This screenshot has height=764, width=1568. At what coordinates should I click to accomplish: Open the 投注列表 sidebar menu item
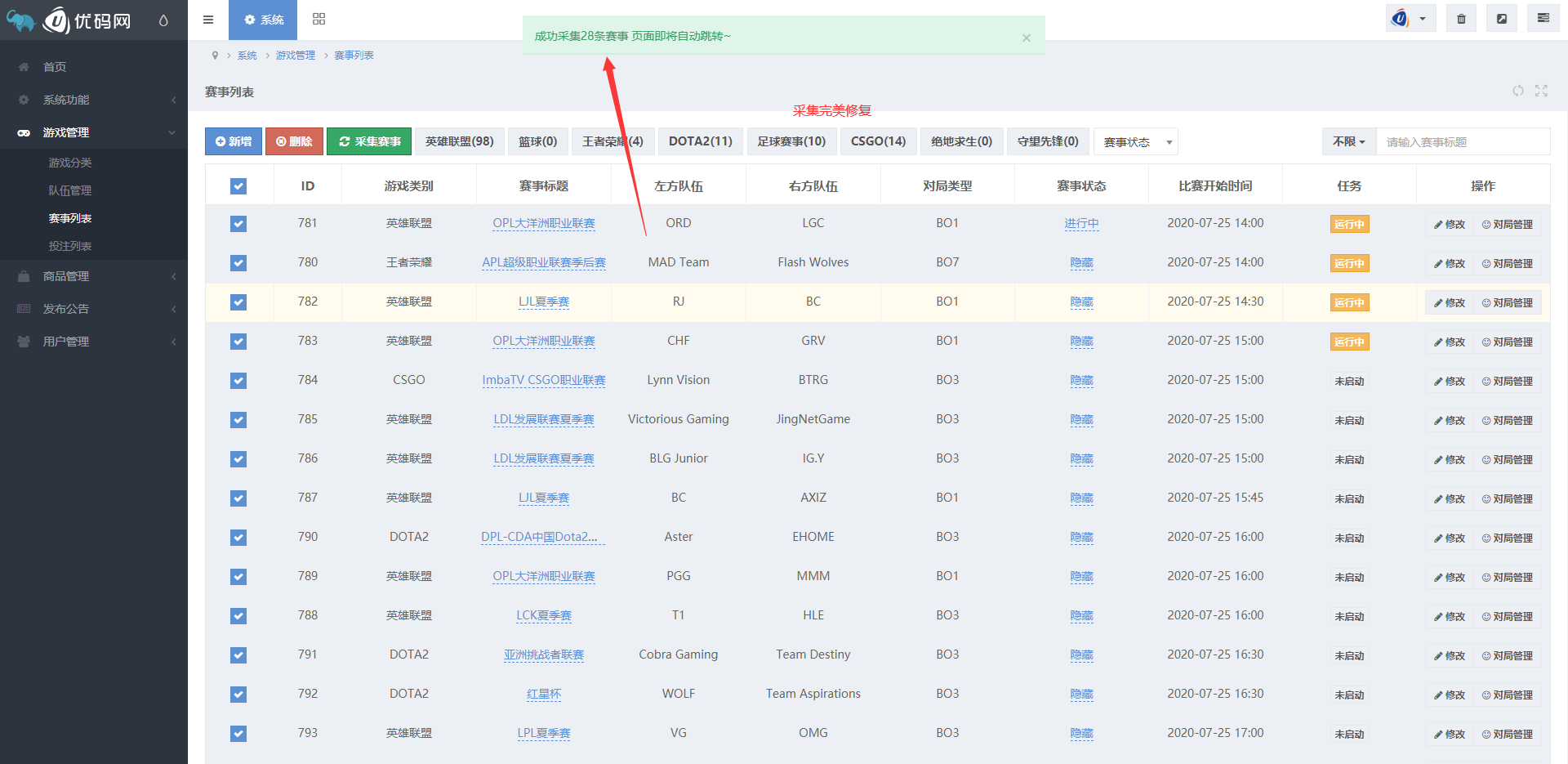point(70,245)
